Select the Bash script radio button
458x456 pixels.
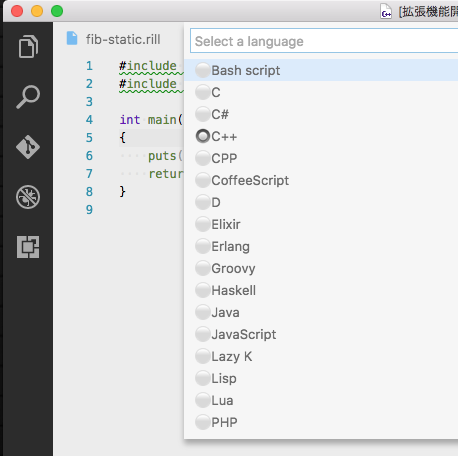(x=202, y=70)
